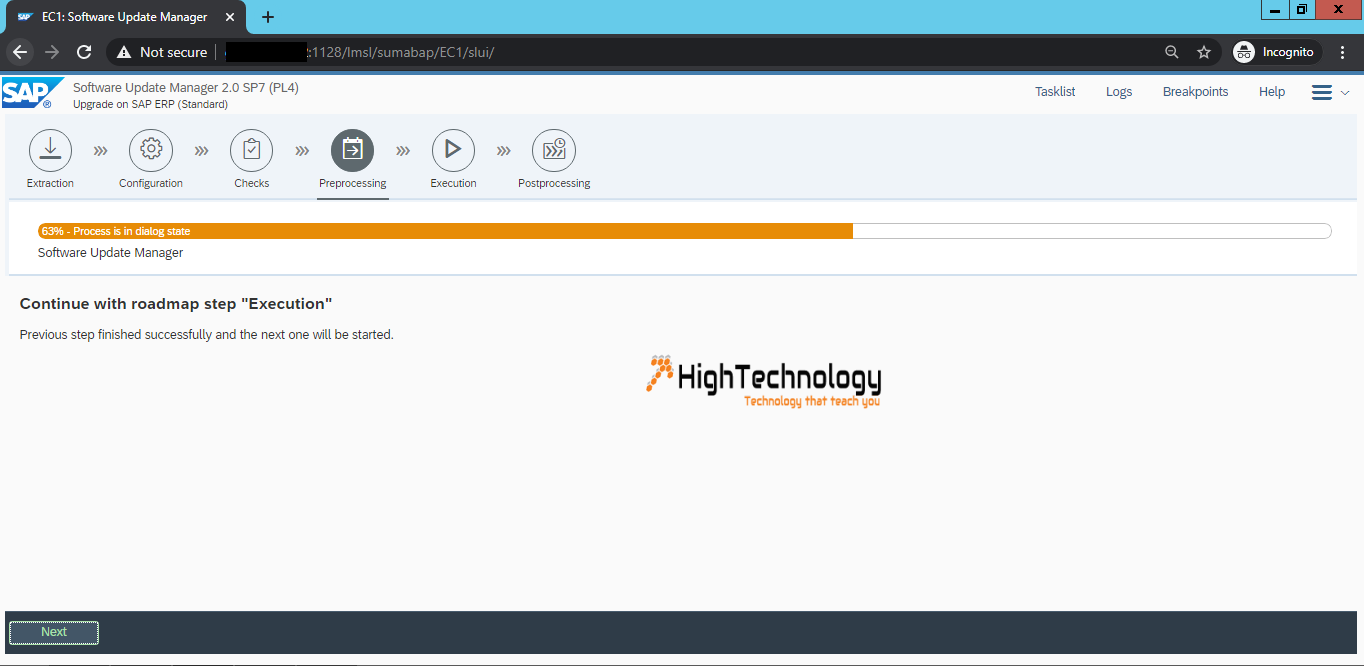The width and height of the screenshot is (1364, 666).
Task: Open Chrome three-dot menu
Action: pos(1342,52)
